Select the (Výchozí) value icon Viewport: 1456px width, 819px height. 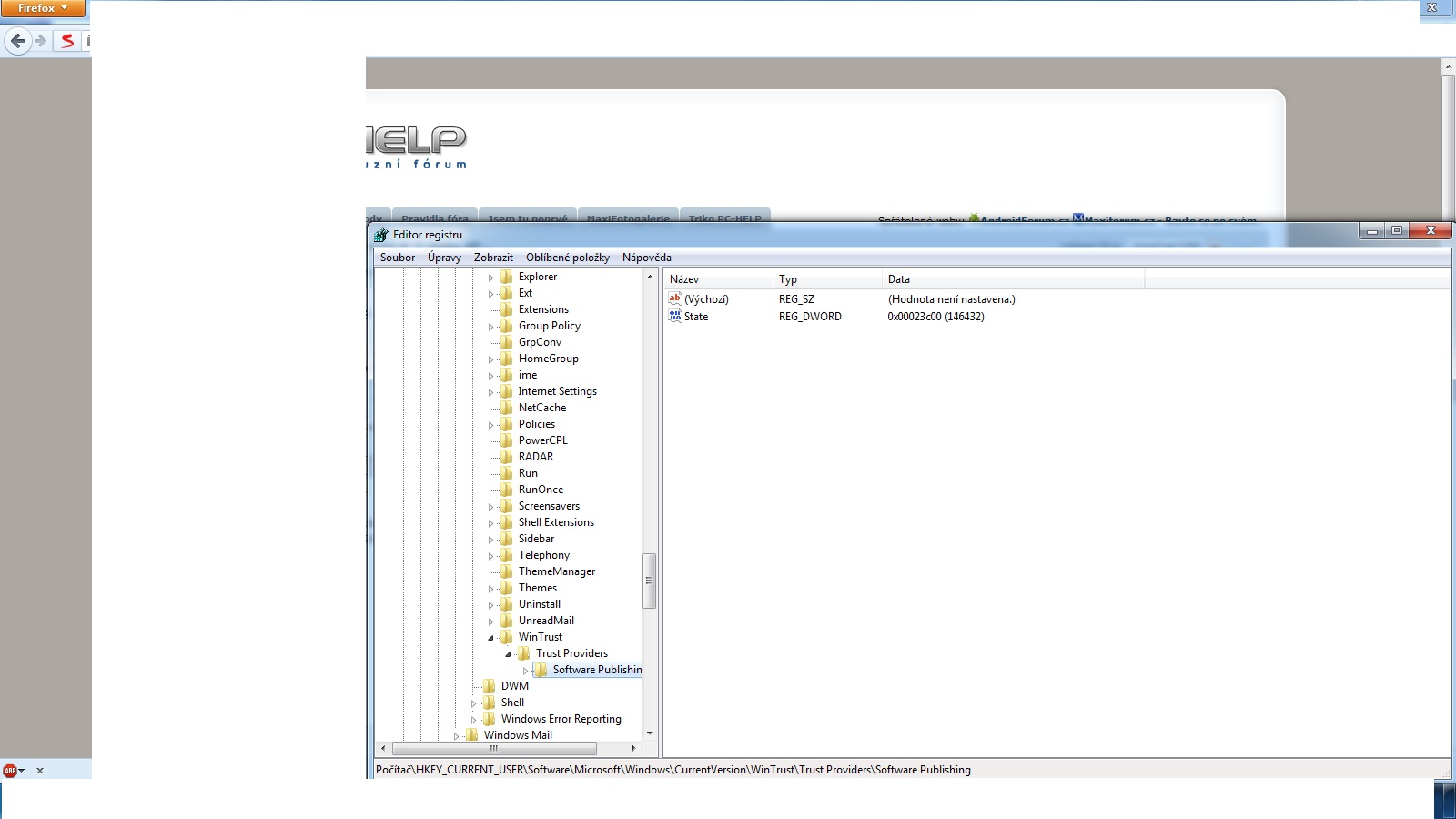(675, 298)
